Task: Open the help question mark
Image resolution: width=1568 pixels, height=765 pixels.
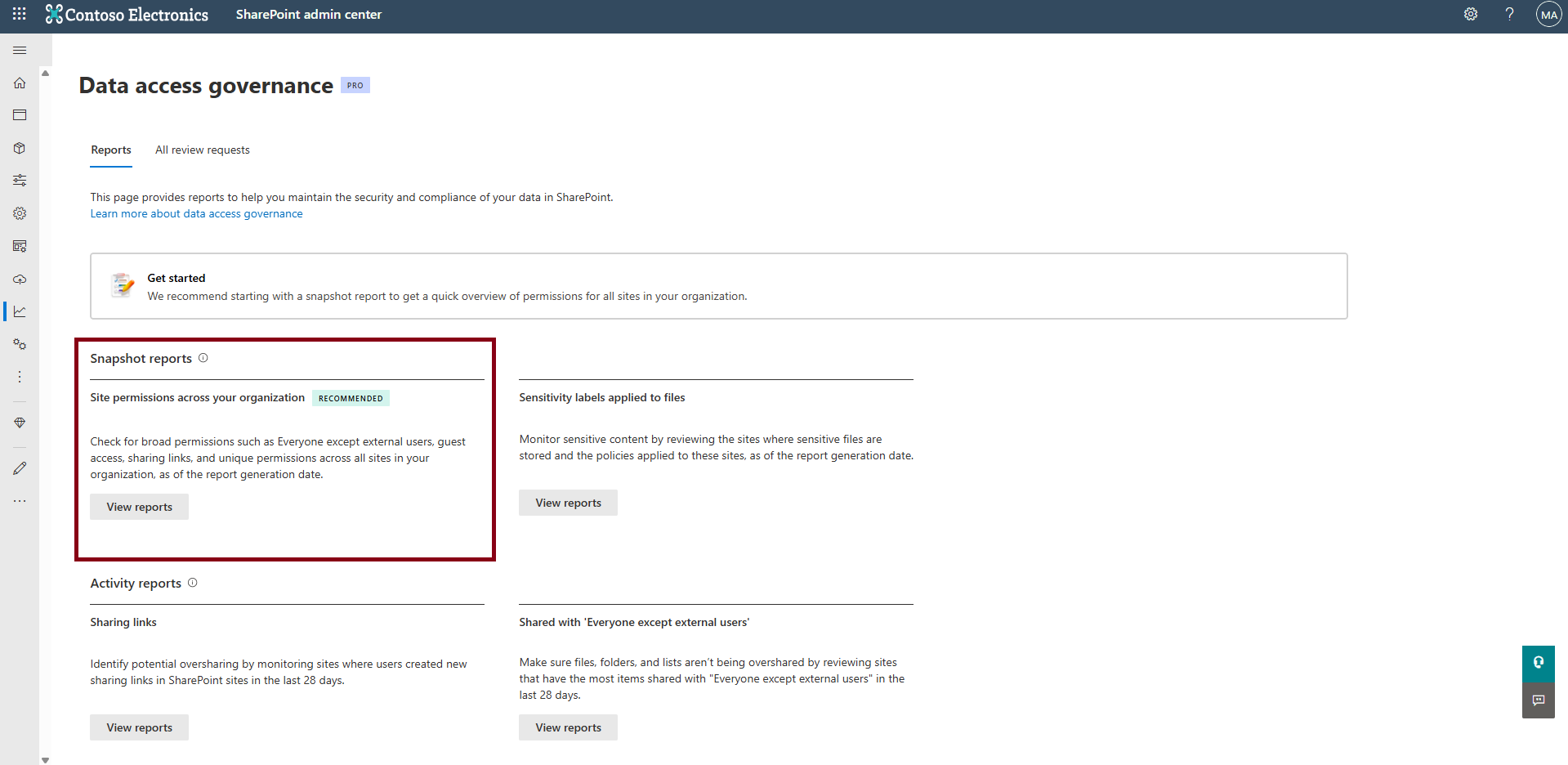Action: pos(1509,14)
